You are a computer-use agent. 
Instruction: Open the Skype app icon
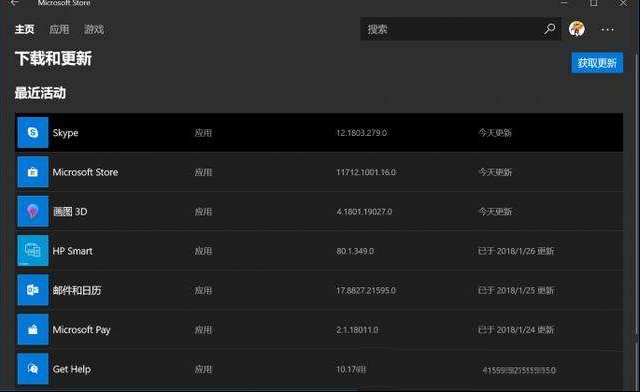point(33,133)
